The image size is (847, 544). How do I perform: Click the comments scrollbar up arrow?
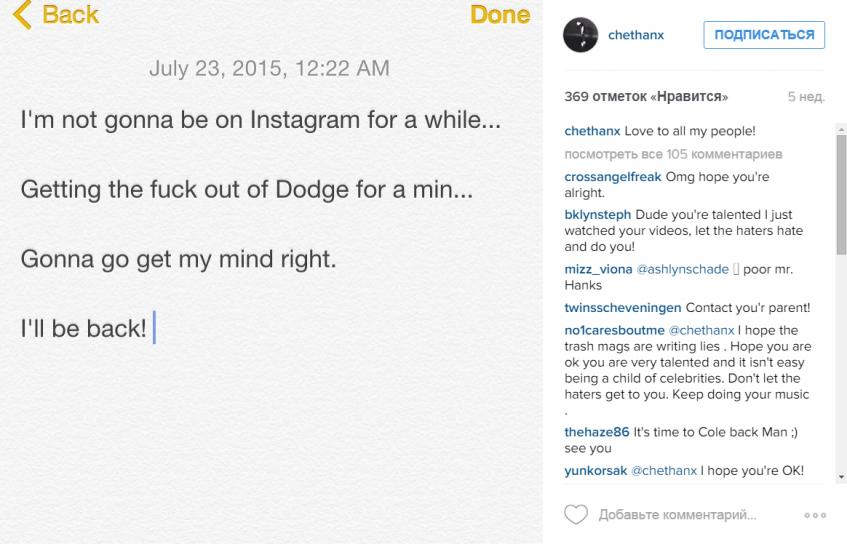click(841, 130)
